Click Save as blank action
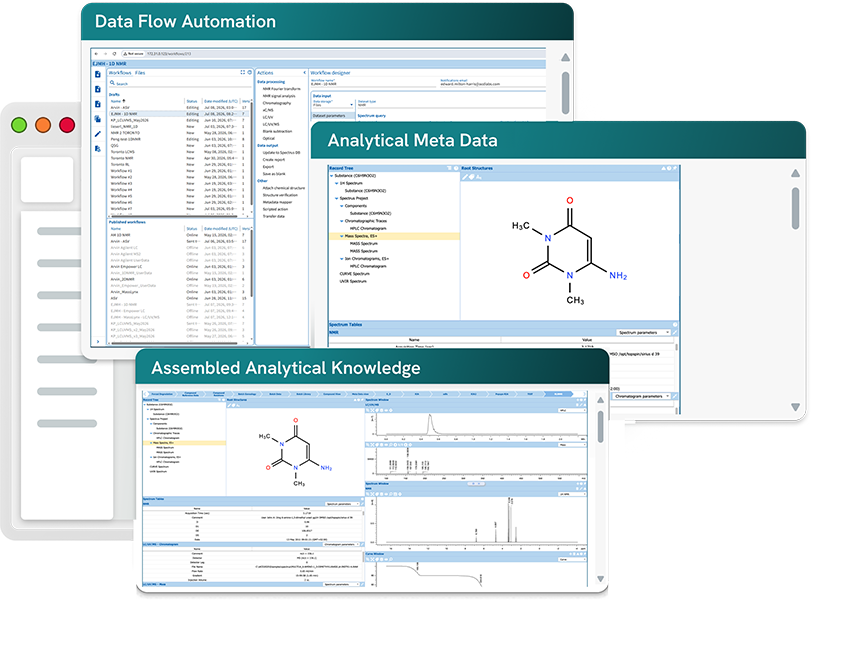 coord(274,173)
